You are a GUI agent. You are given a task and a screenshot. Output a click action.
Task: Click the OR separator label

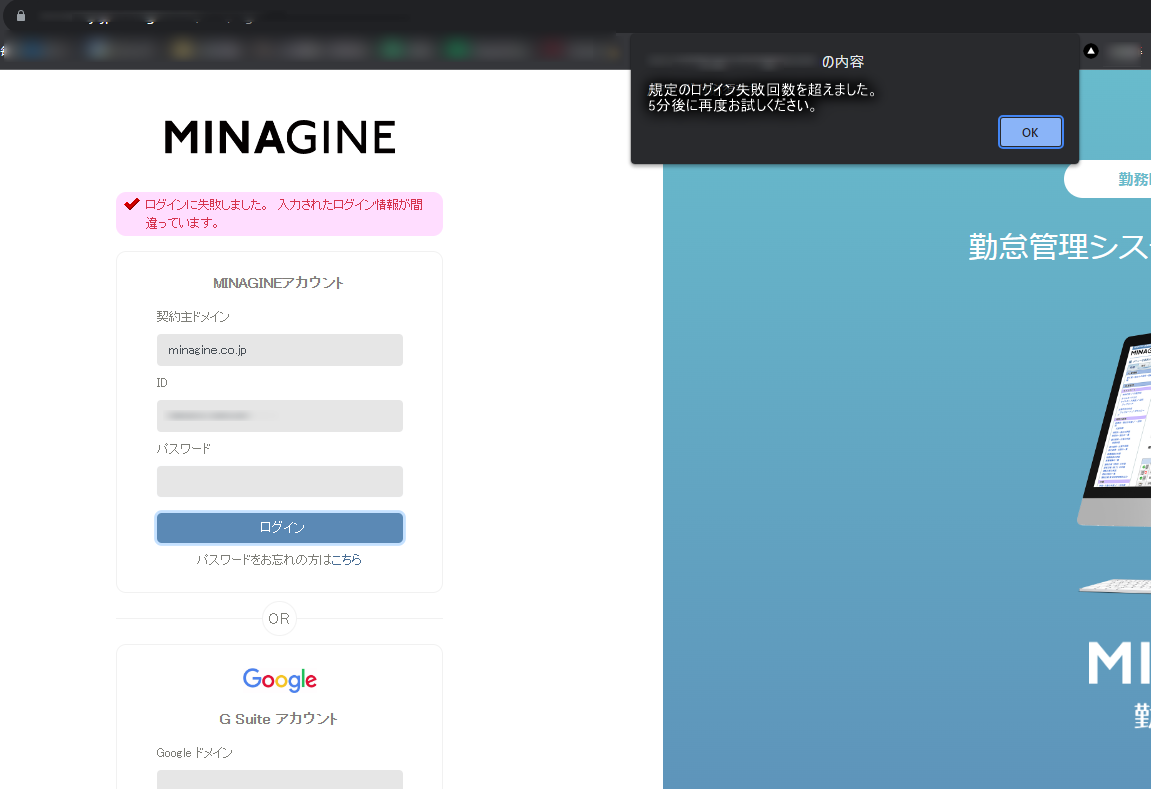click(x=279, y=619)
